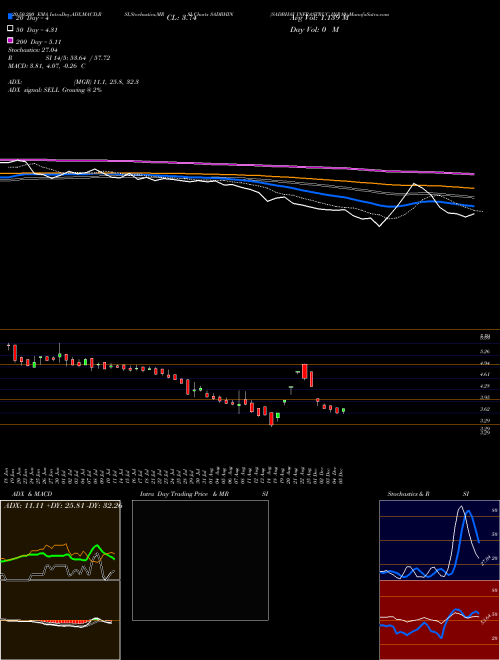This screenshot has width=500, height=660.
Task: Click the 4.28 price axis label
Action: 484,386
